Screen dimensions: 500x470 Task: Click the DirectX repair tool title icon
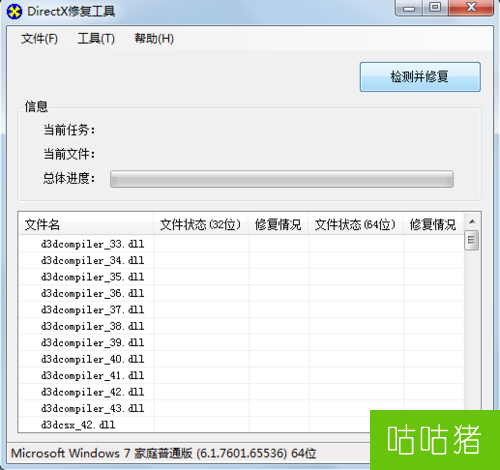point(14,12)
